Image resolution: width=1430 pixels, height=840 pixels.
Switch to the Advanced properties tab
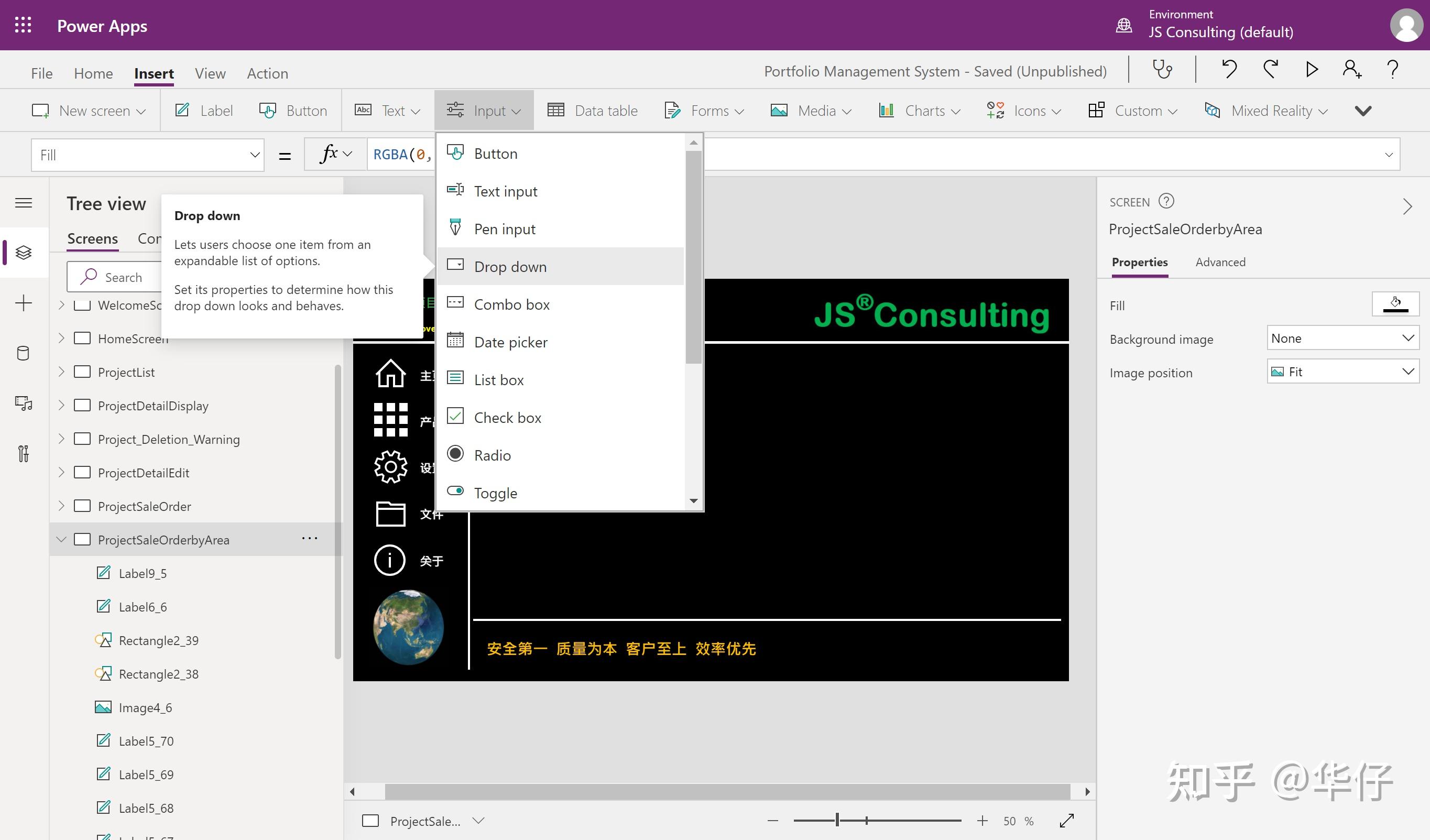click(x=1220, y=262)
